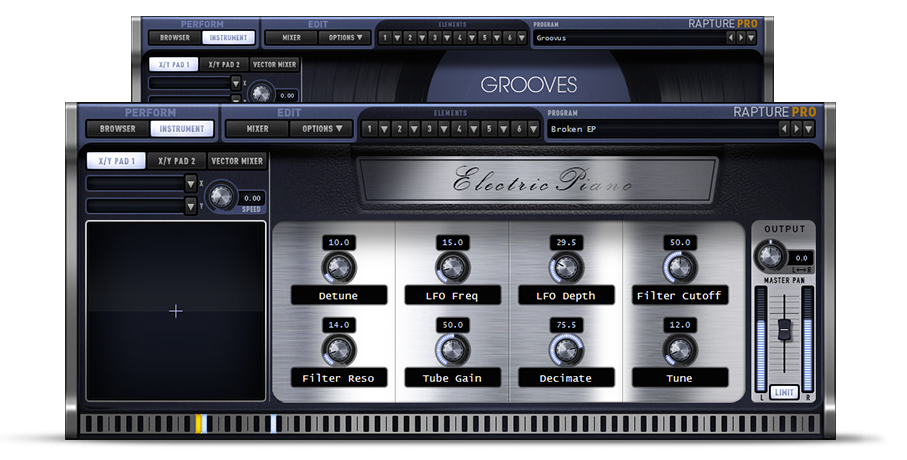
Task: Select element 3 in the front window
Action: (x=429, y=128)
